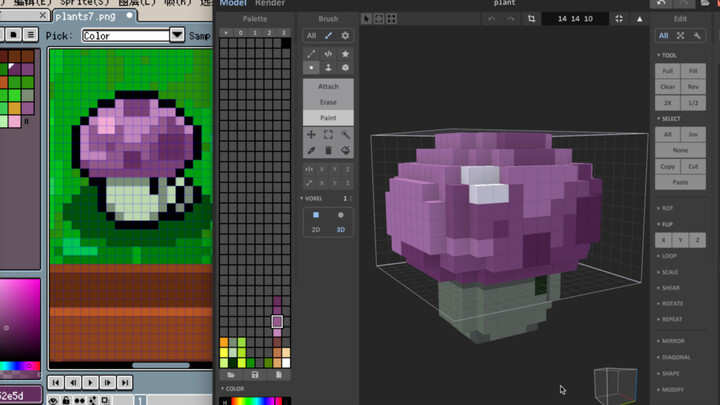This screenshot has height=405, width=720.
Task: Click the hamburger options button in Aseprite
Action: point(30,34)
